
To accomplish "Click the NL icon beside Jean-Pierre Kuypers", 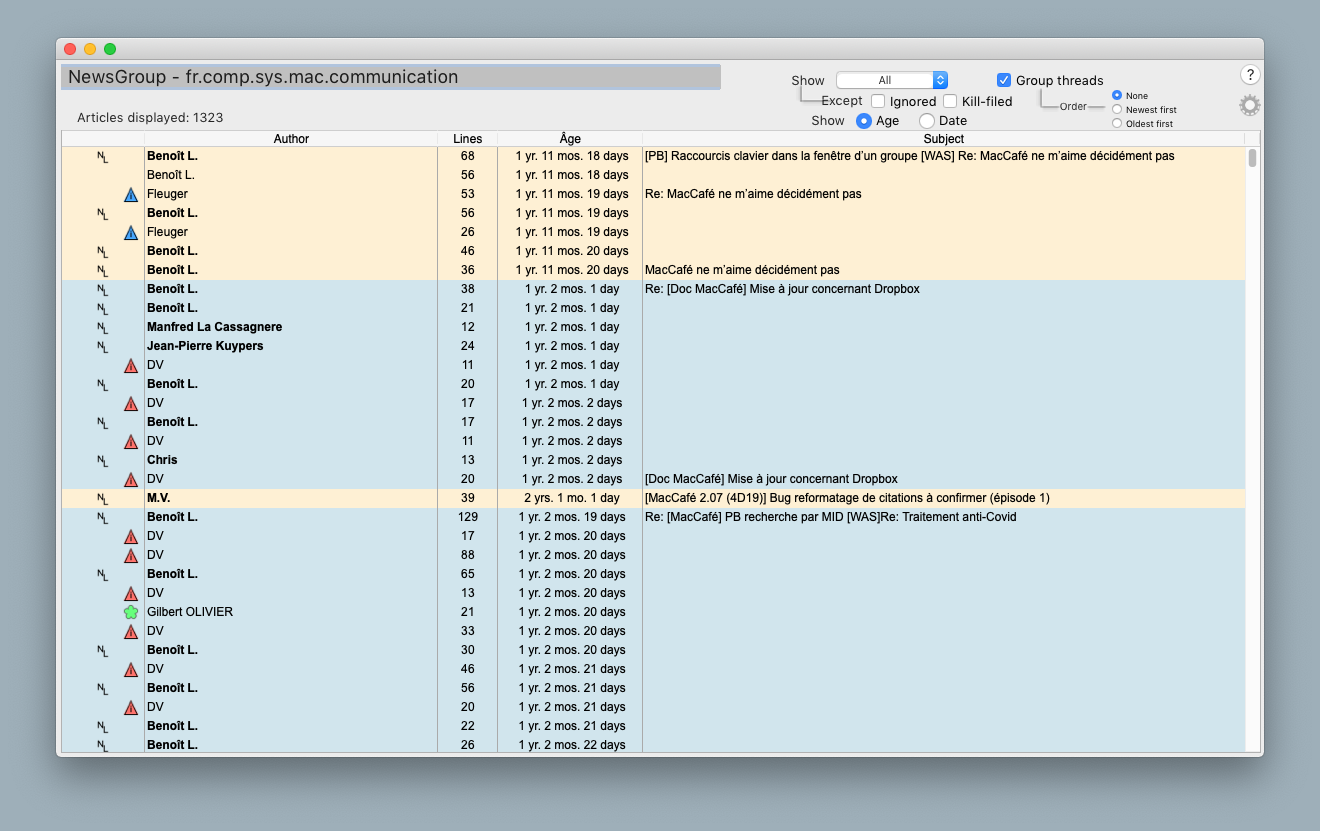I will [x=102, y=346].
